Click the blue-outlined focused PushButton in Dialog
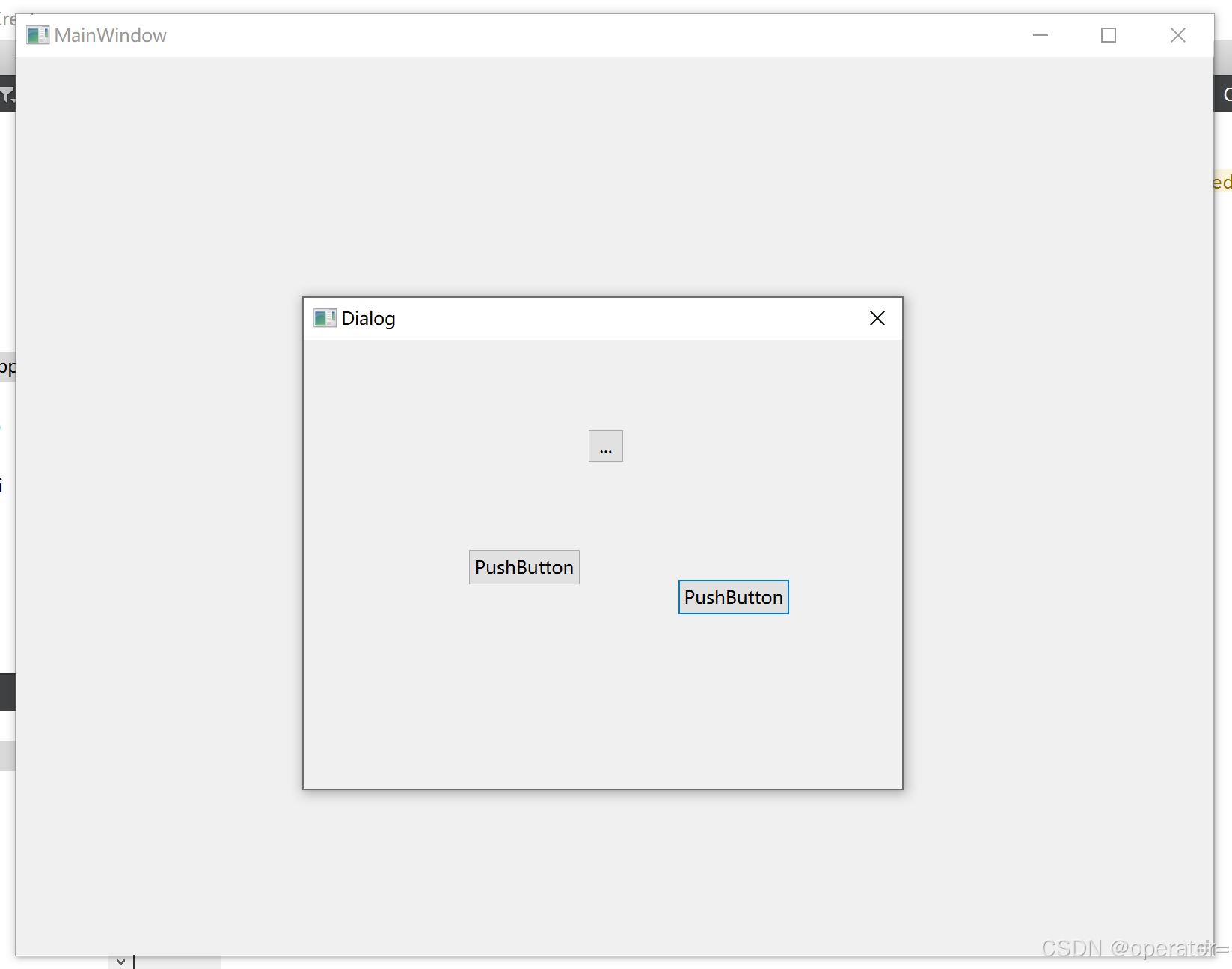The height and width of the screenshot is (969, 1232). point(733,597)
